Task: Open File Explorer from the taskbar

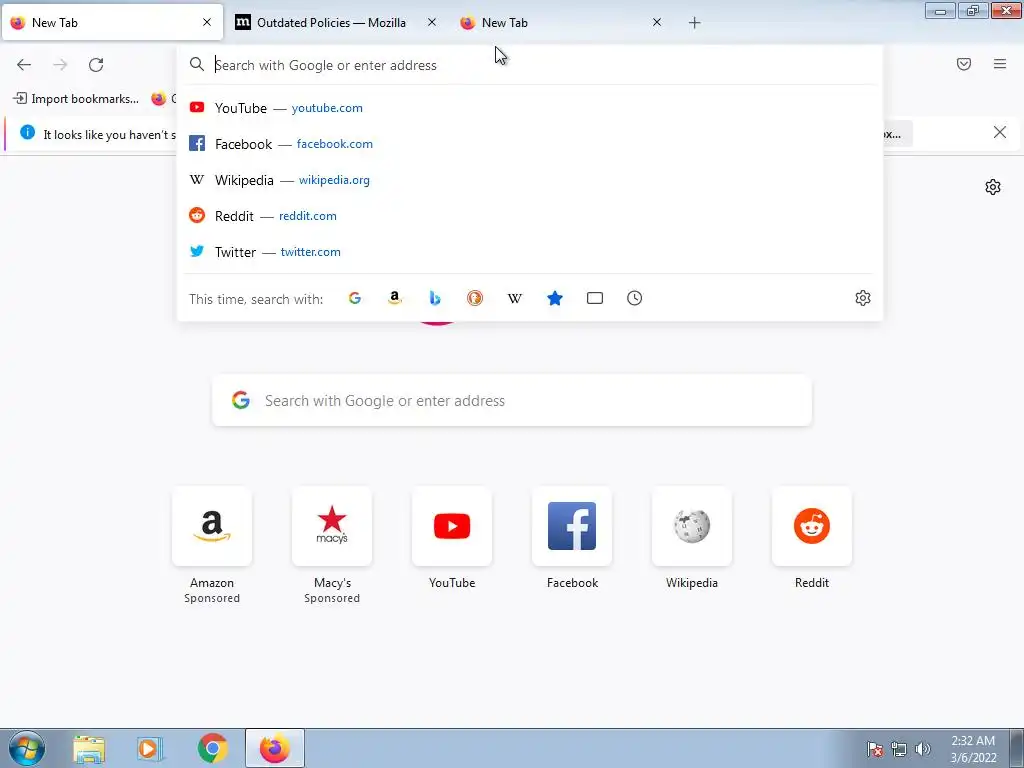Action: pos(89,748)
